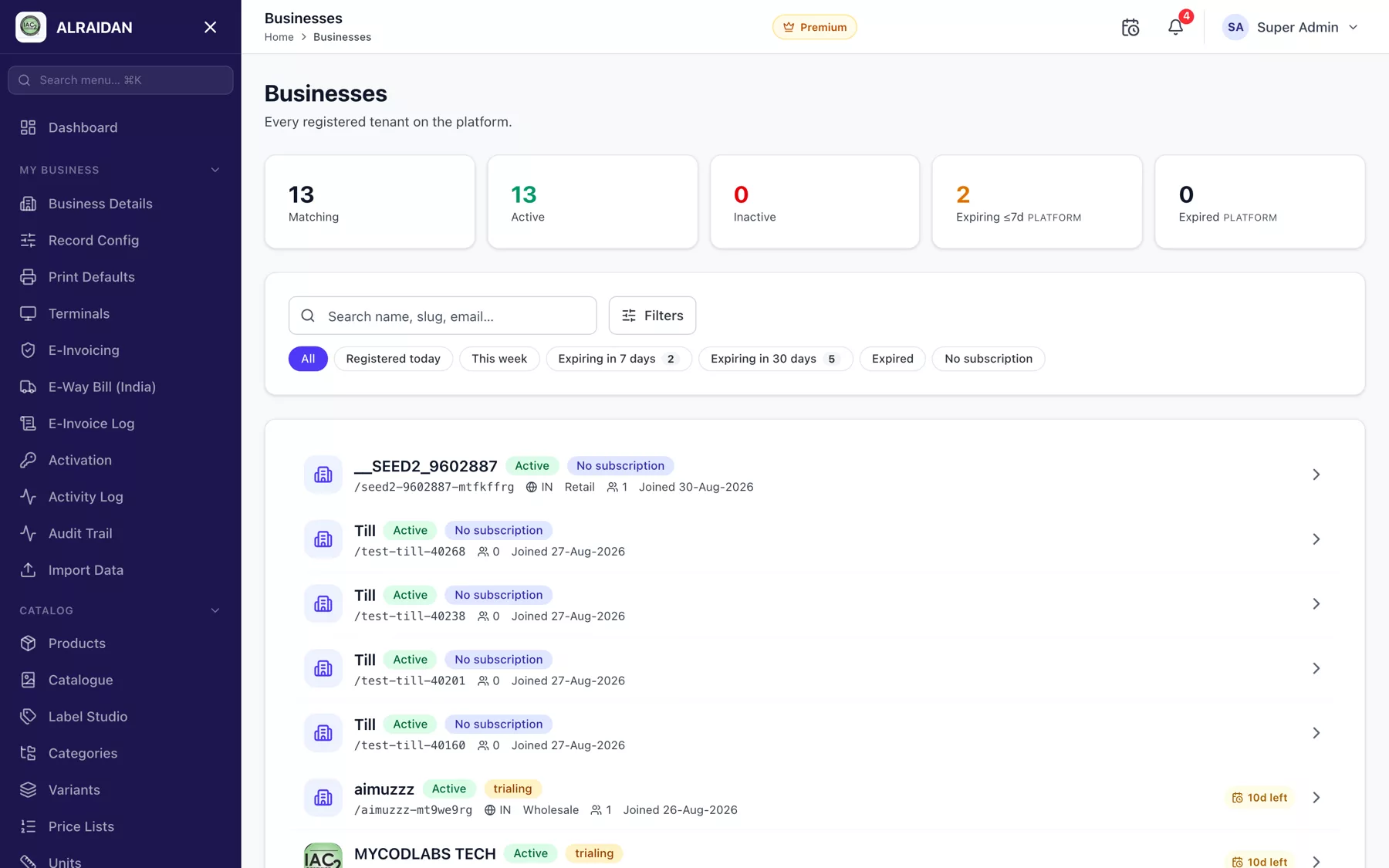Viewport: 1389px width, 868px height.
Task: Click the Premium plan badge
Action: tap(815, 27)
